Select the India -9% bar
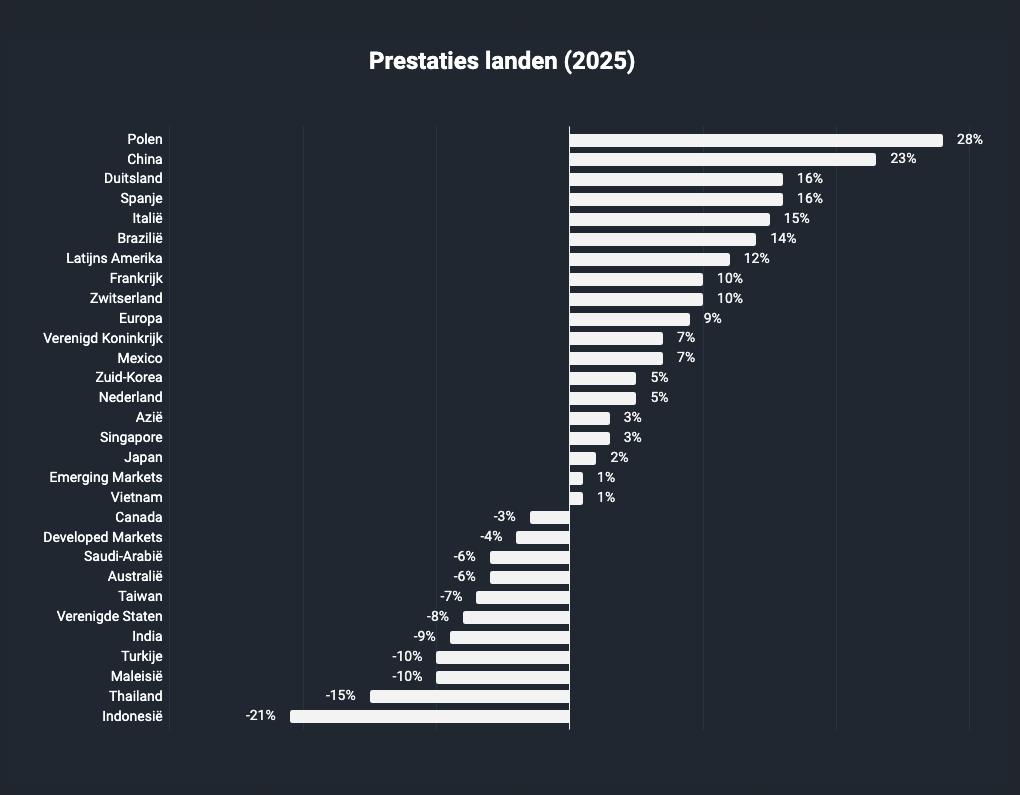This screenshot has width=1020, height=795. [x=510, y=638]
